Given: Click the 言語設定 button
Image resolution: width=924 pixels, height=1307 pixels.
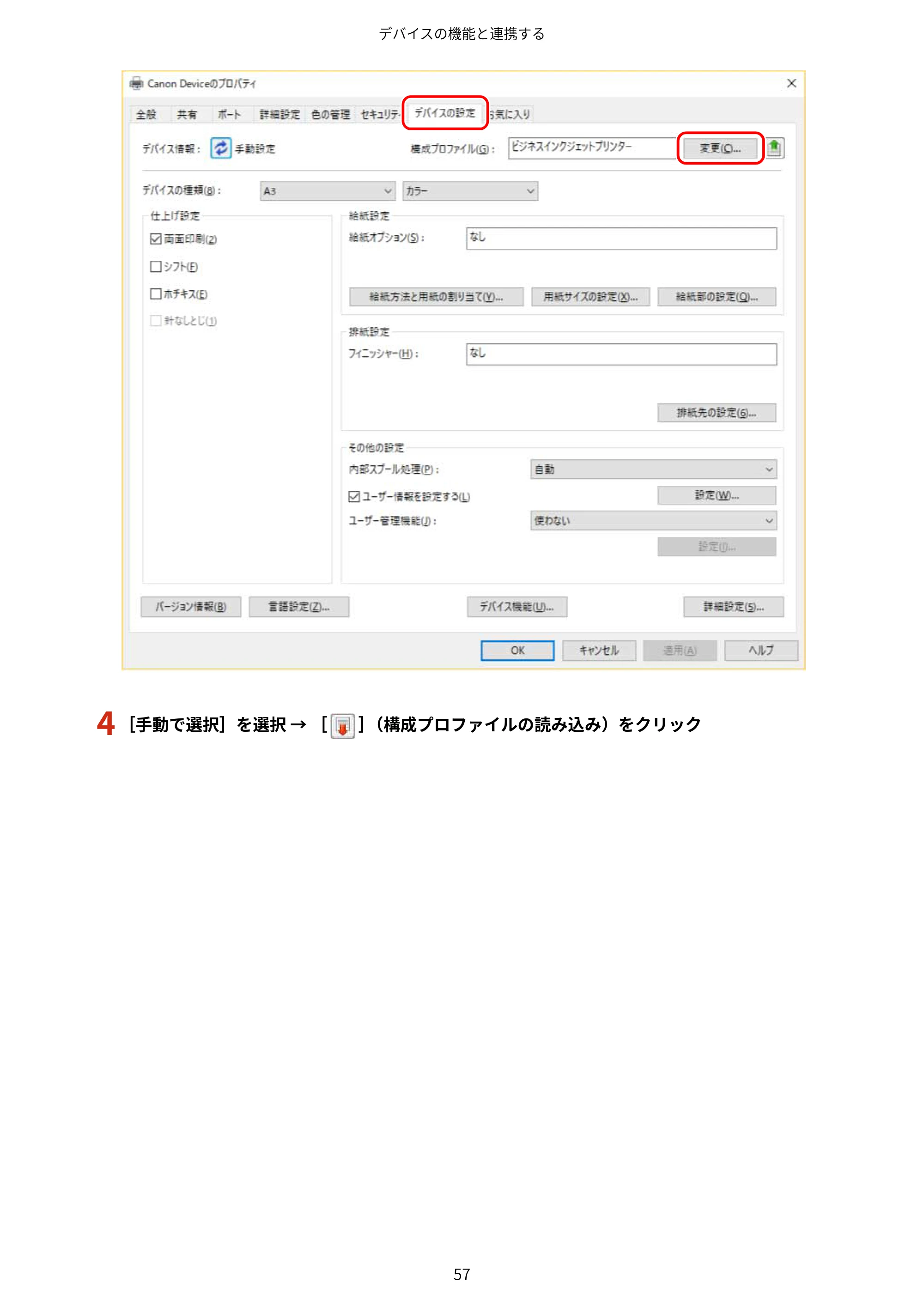Looking at the screenshot, I should click(x=299, y=608).
